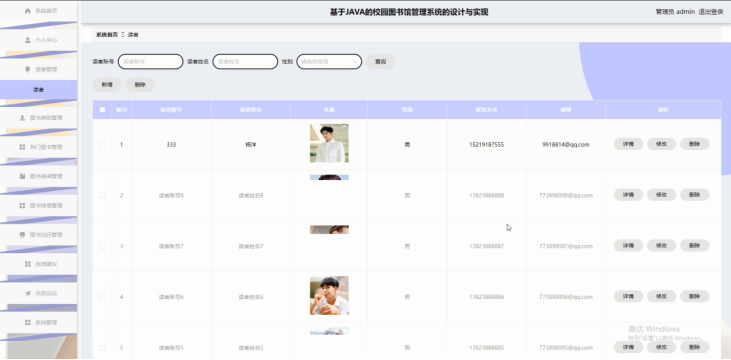
Task: Expand 读者管理 via its sidebar icon
Action: tap(28, 69)
